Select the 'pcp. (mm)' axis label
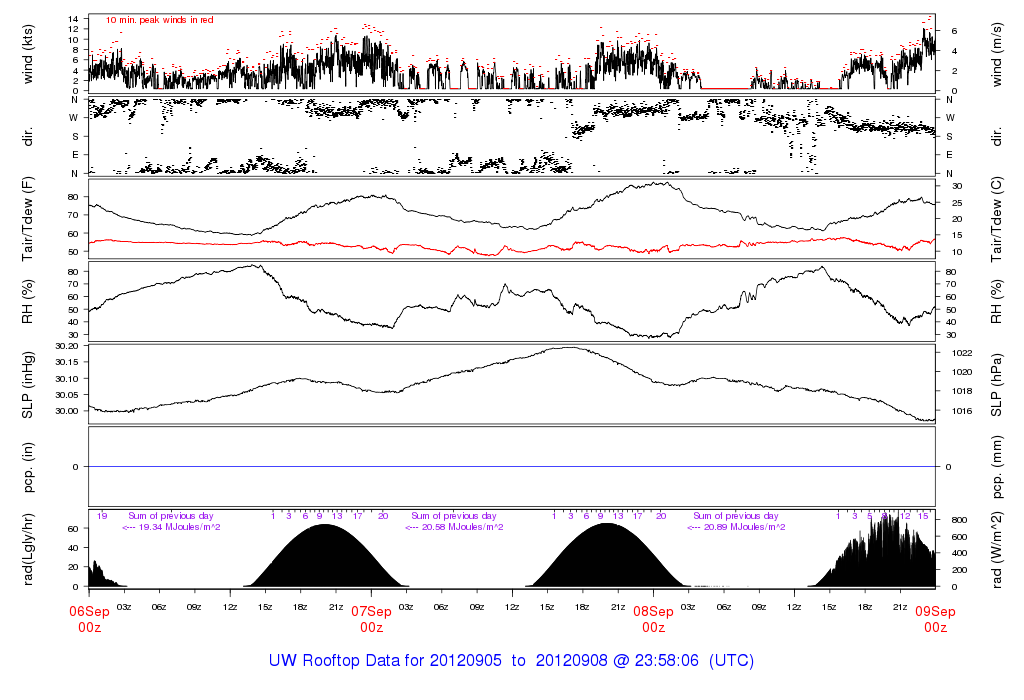 (x=997, y=466)
